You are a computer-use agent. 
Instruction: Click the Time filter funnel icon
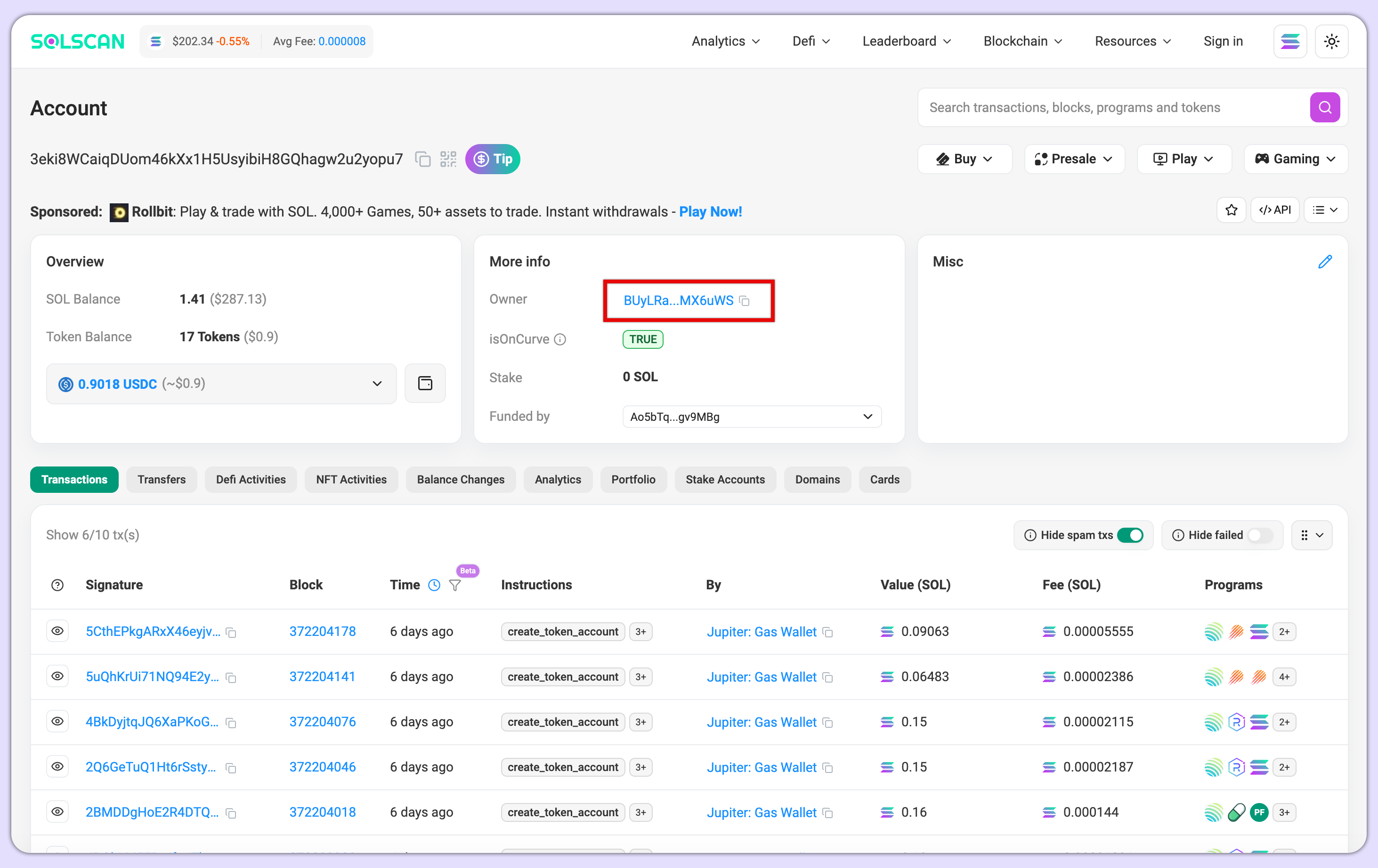[x=455, y=585]
